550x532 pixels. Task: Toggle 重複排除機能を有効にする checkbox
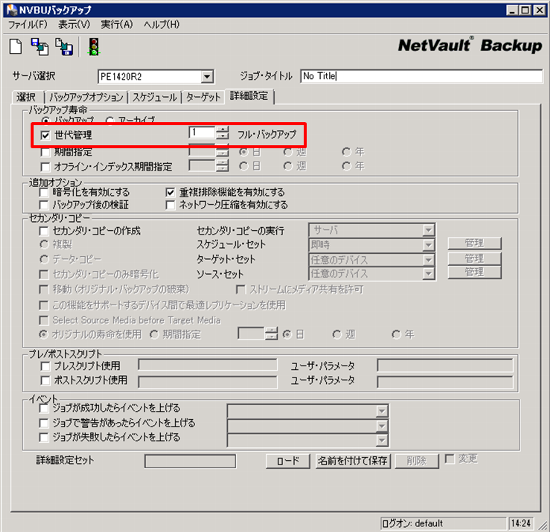(170, 192)
